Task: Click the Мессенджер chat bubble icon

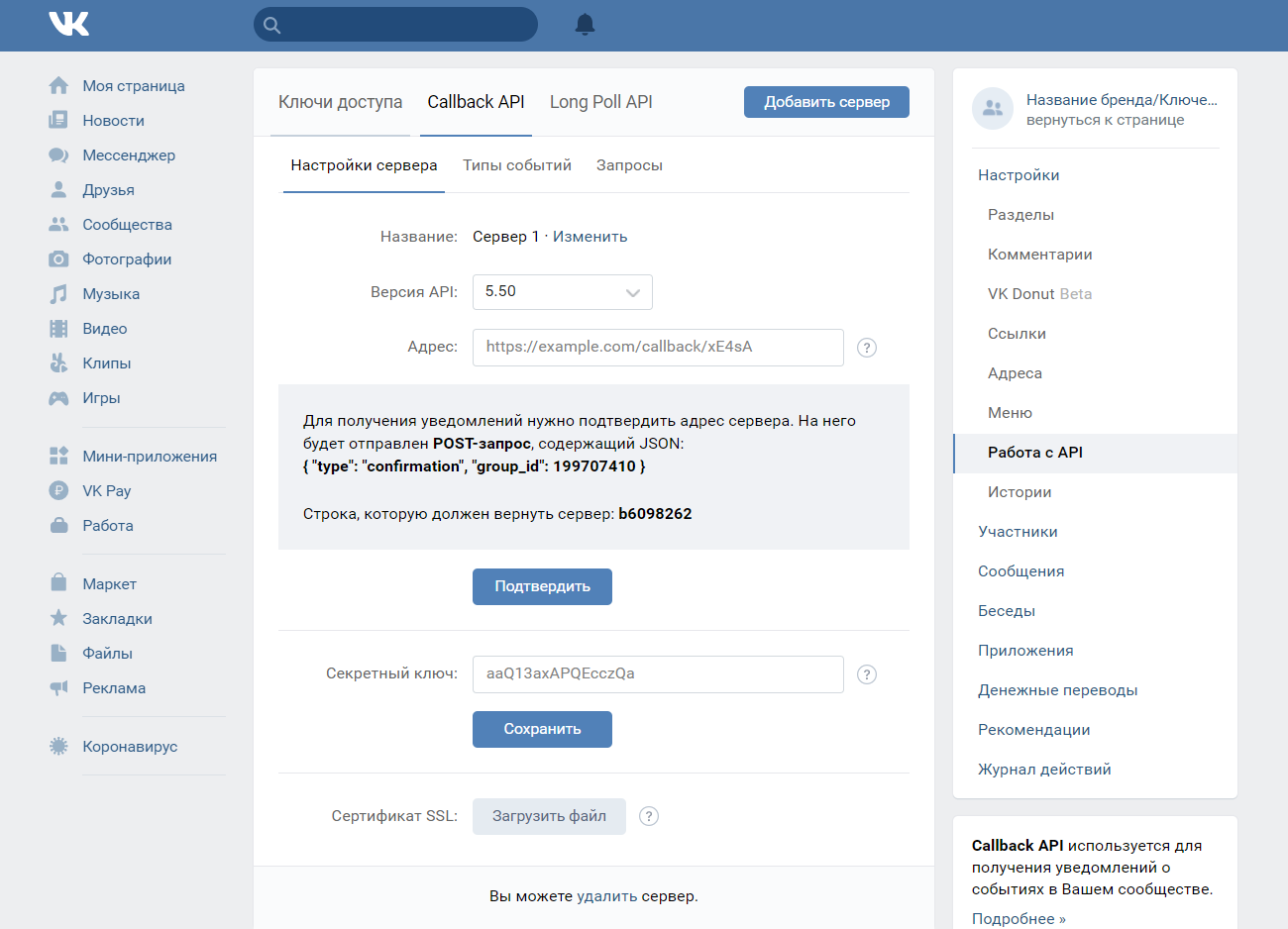Action: 58,155
